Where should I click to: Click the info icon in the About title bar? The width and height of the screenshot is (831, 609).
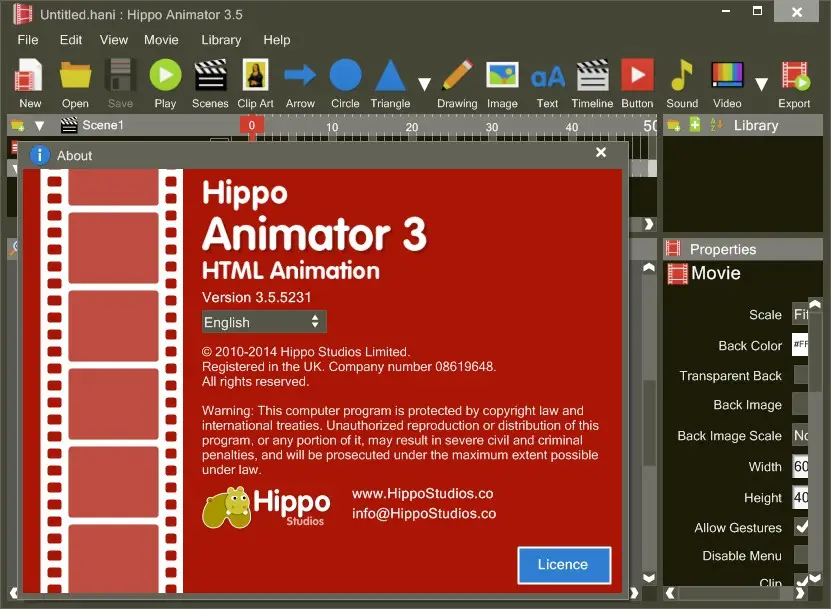40,155
